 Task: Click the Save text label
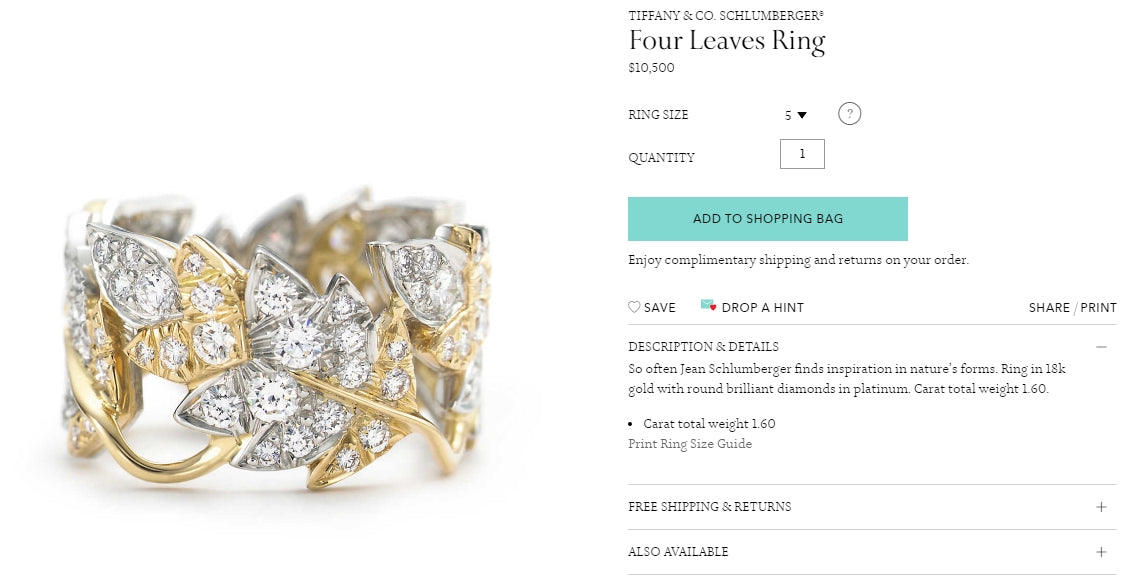[660, 308]
